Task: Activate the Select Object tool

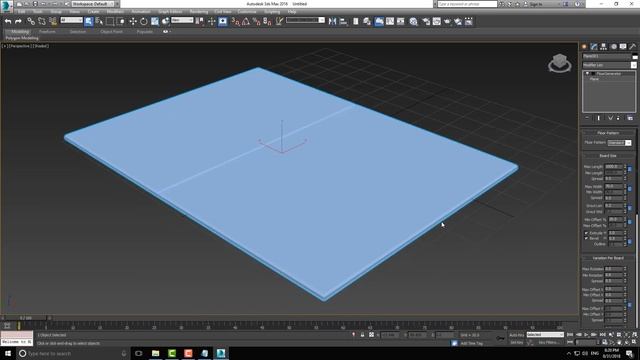Action: [x=89, y=21]
